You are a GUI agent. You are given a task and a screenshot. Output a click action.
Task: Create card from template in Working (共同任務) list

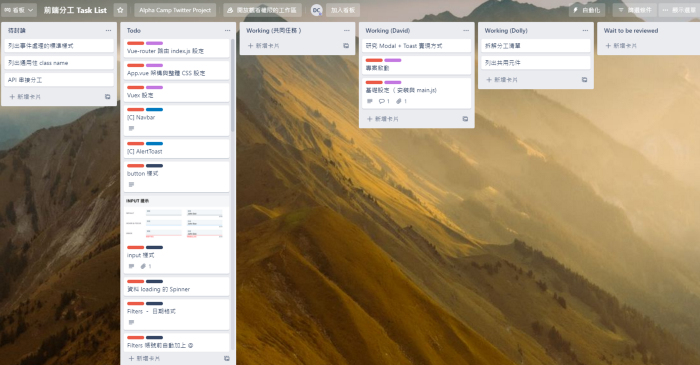pyautogui.click(x=346, y=46)
